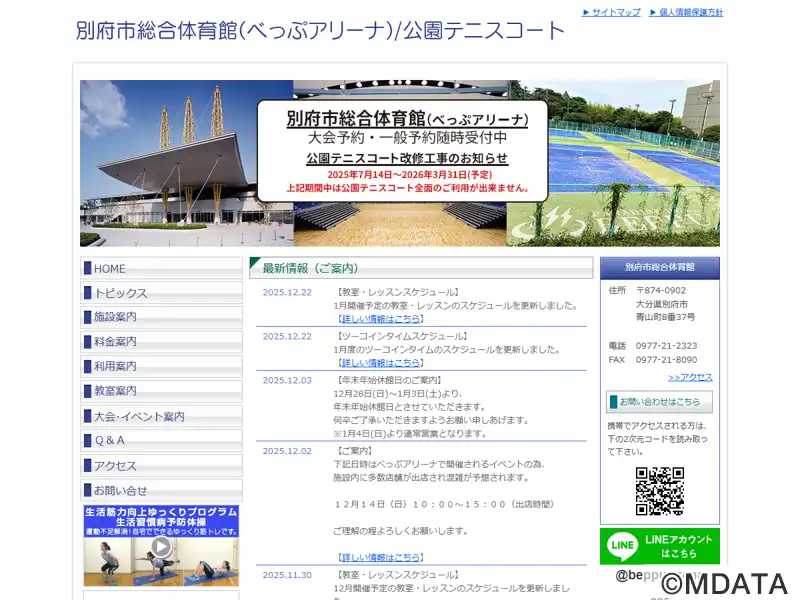Click the 【年末年始休館日のご案内】 heading
800x600 pixels.
pos(388,381)
